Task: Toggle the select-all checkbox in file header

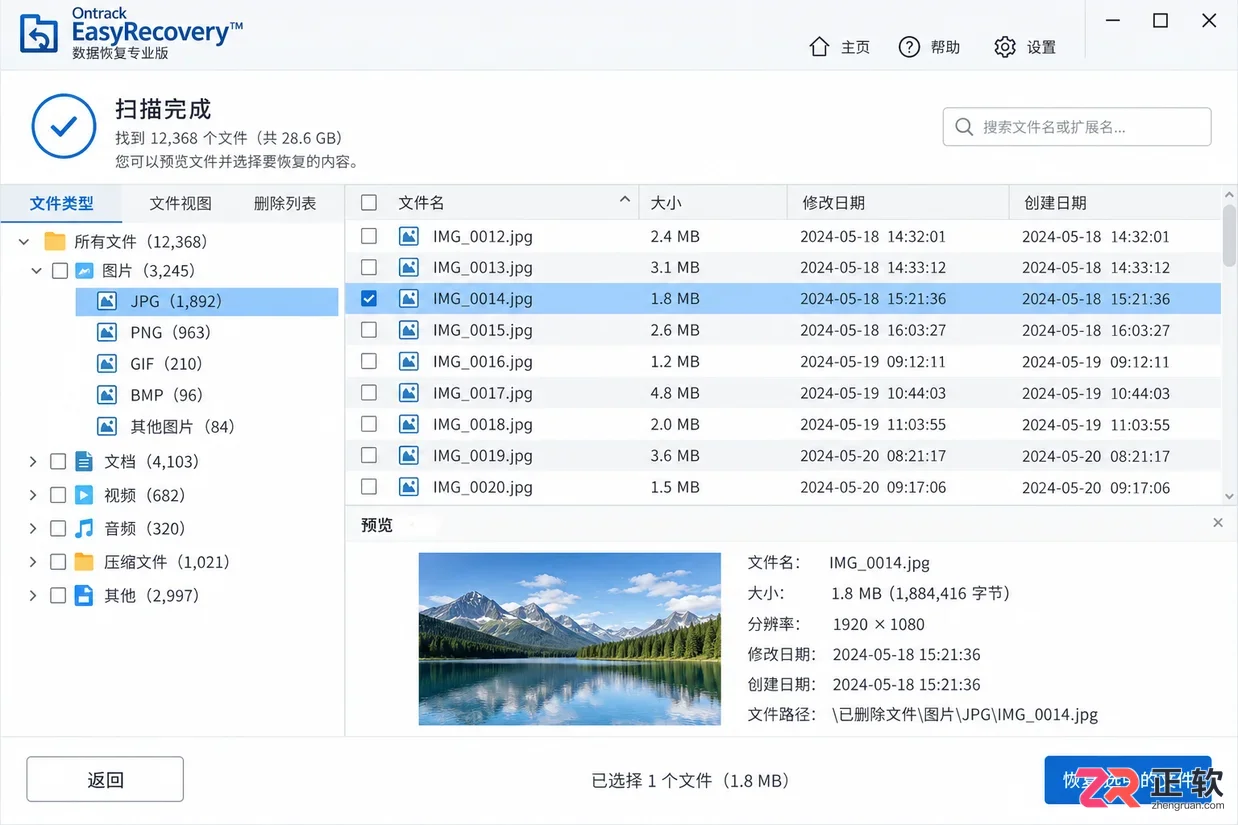Action: pyautogui.click(x=369, y=203)
